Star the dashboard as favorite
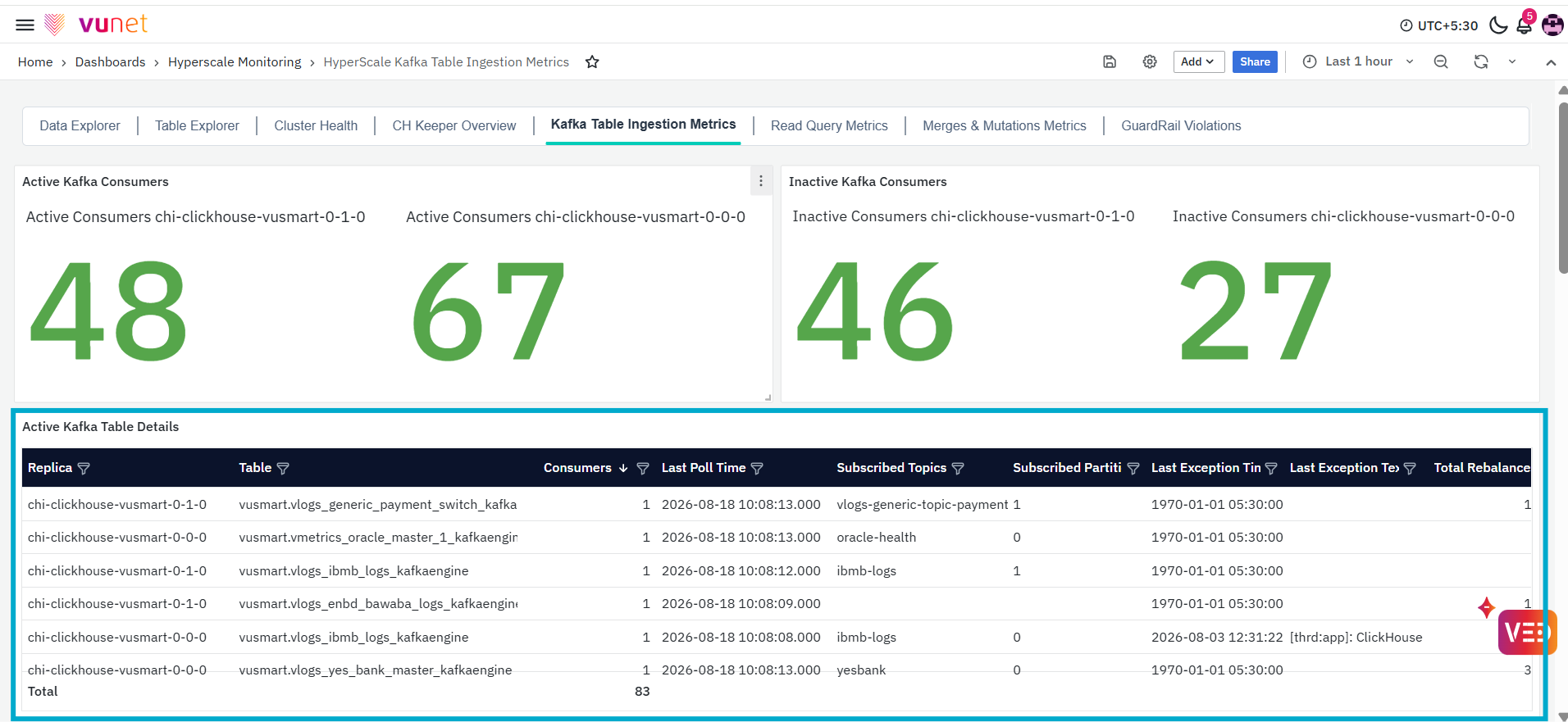 (x=592, y=61)
